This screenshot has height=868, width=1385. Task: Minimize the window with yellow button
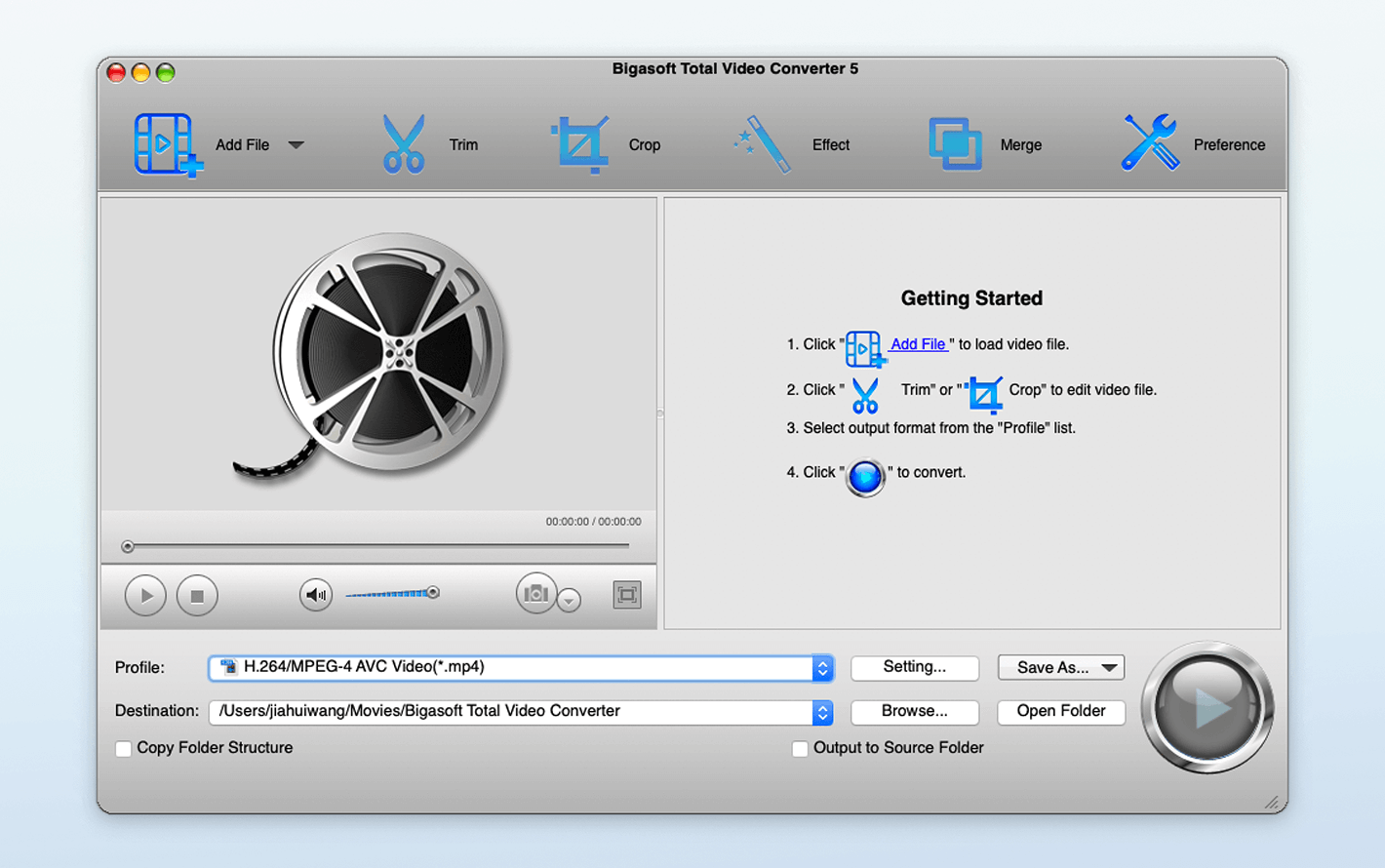pos(140,72)
